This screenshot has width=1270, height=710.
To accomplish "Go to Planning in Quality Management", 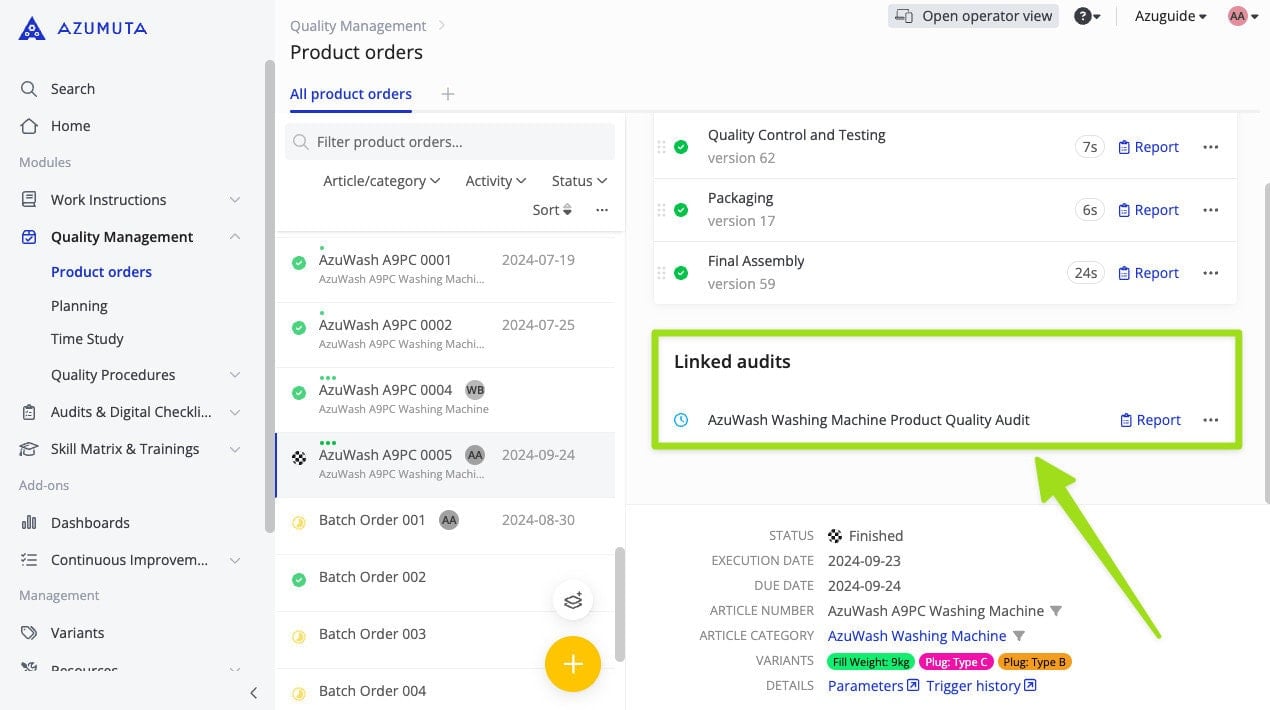I will (x=79, y=306).
